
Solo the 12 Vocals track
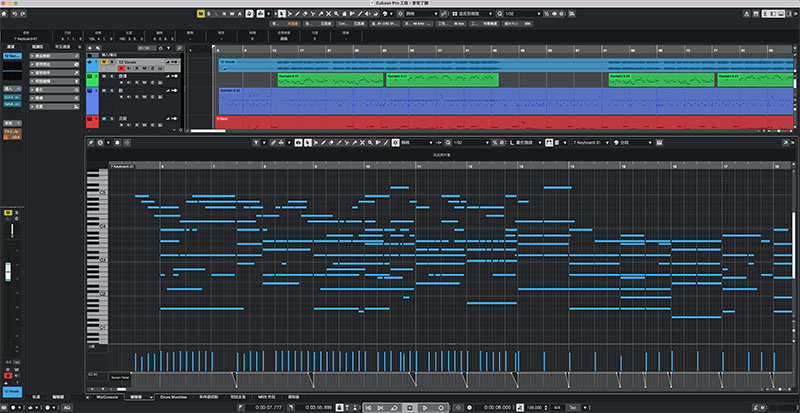click(x=112, y=61)
